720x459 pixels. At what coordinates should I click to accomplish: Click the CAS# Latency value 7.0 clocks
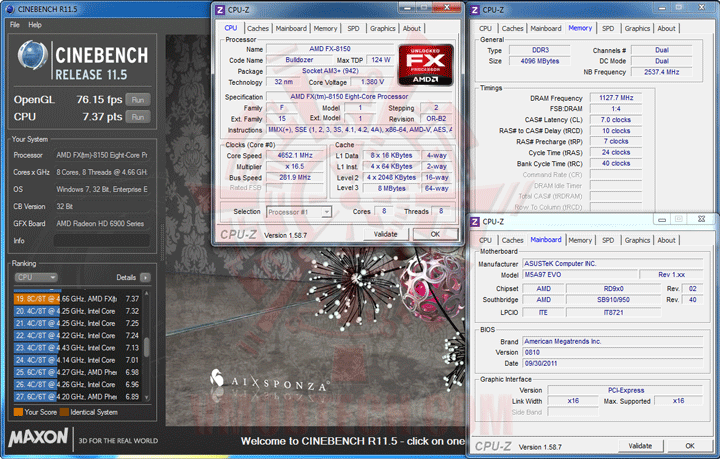click(616, 120)
